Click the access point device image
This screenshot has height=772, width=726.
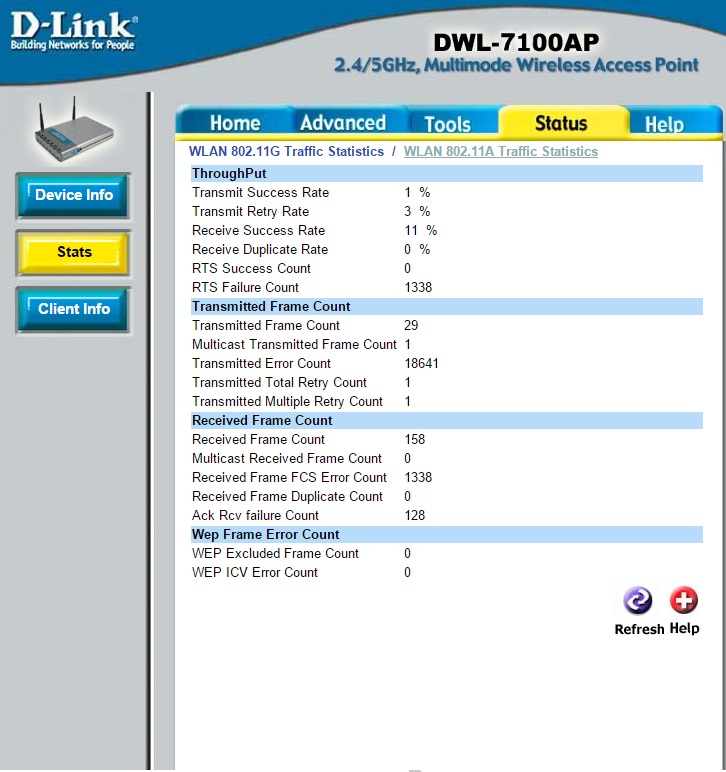click(x=74, y=130)
